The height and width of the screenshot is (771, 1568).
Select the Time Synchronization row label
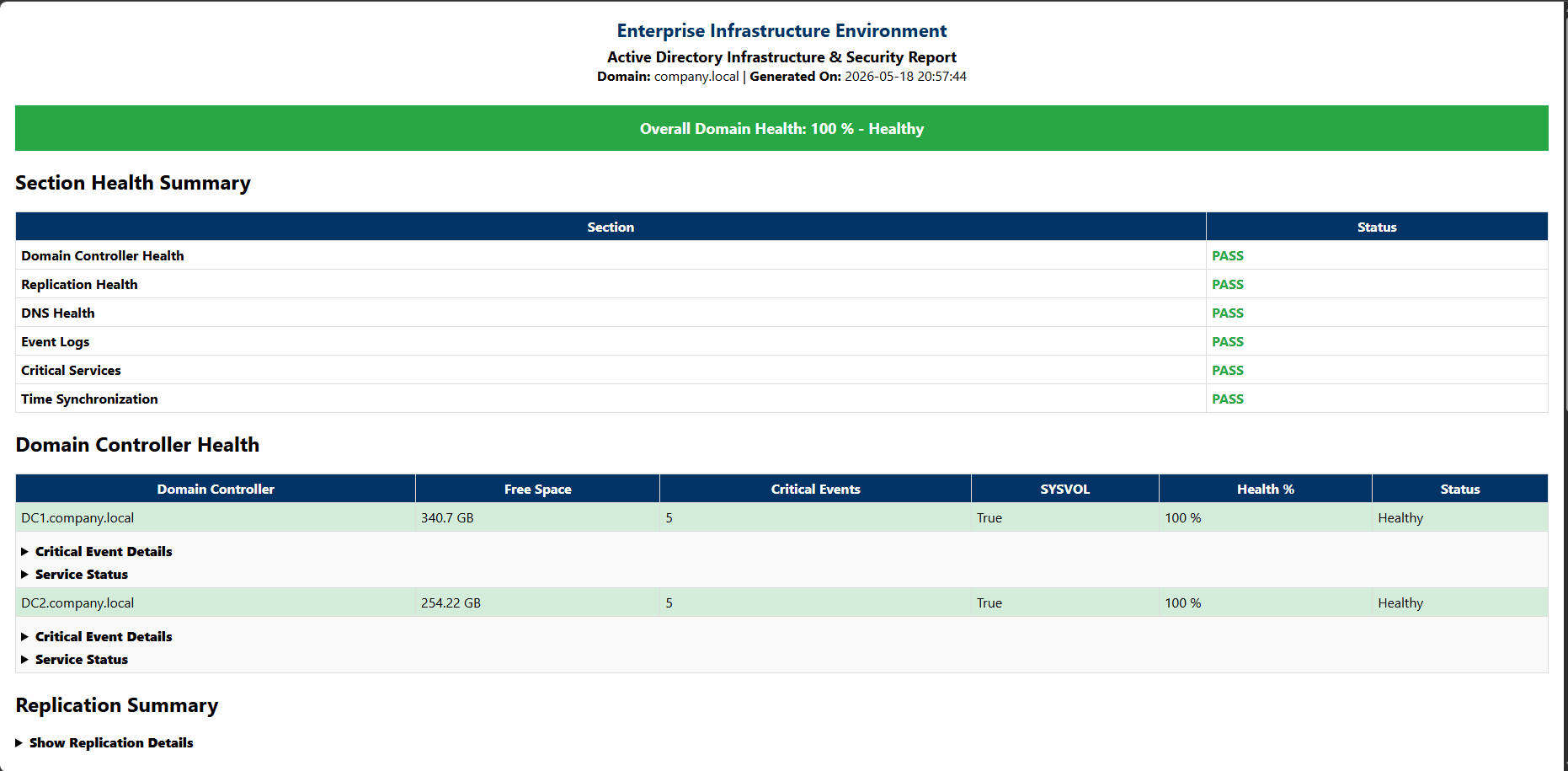click(x=89, y=399)
